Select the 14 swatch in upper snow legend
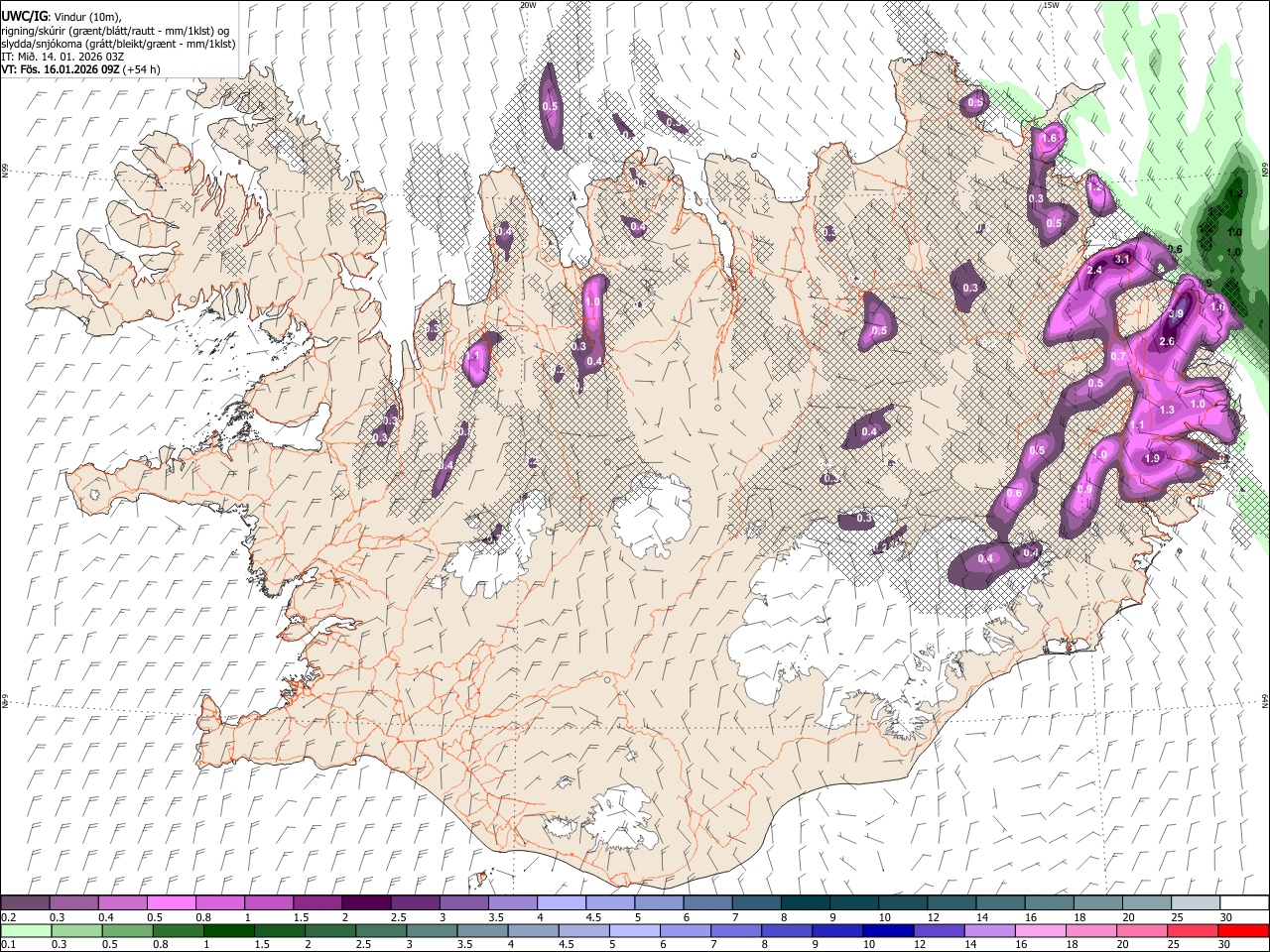Screen dimensions: 1270x952 click(x=1000, y=903)
